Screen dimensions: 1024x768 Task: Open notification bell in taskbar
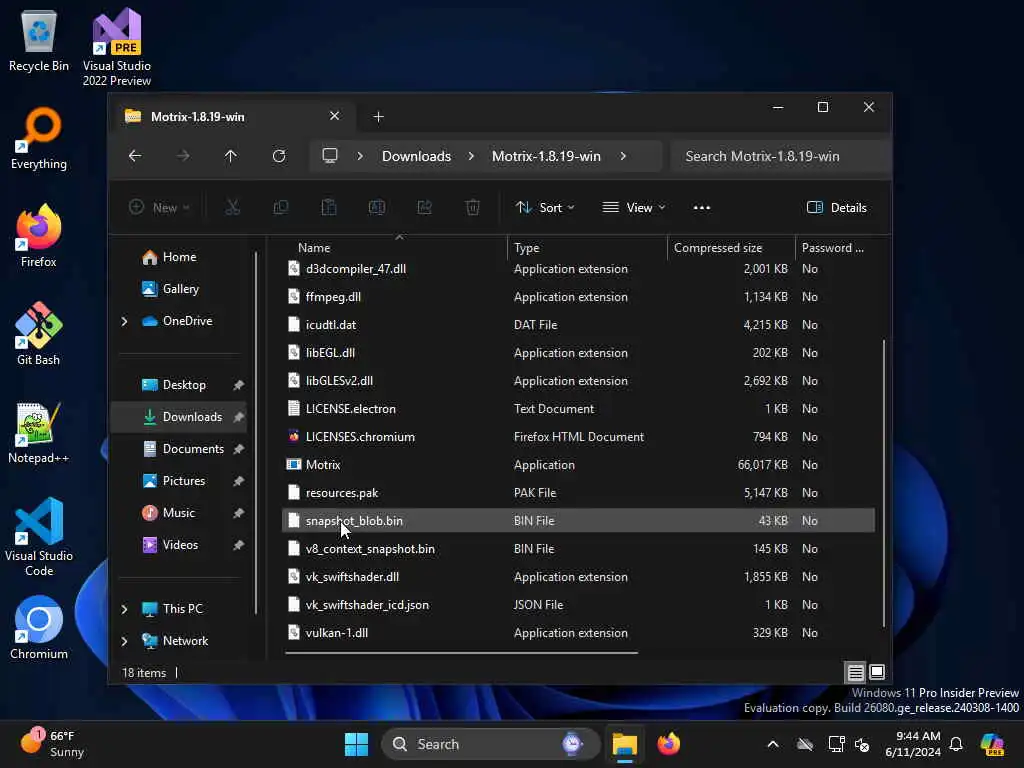tap(956, 744)
